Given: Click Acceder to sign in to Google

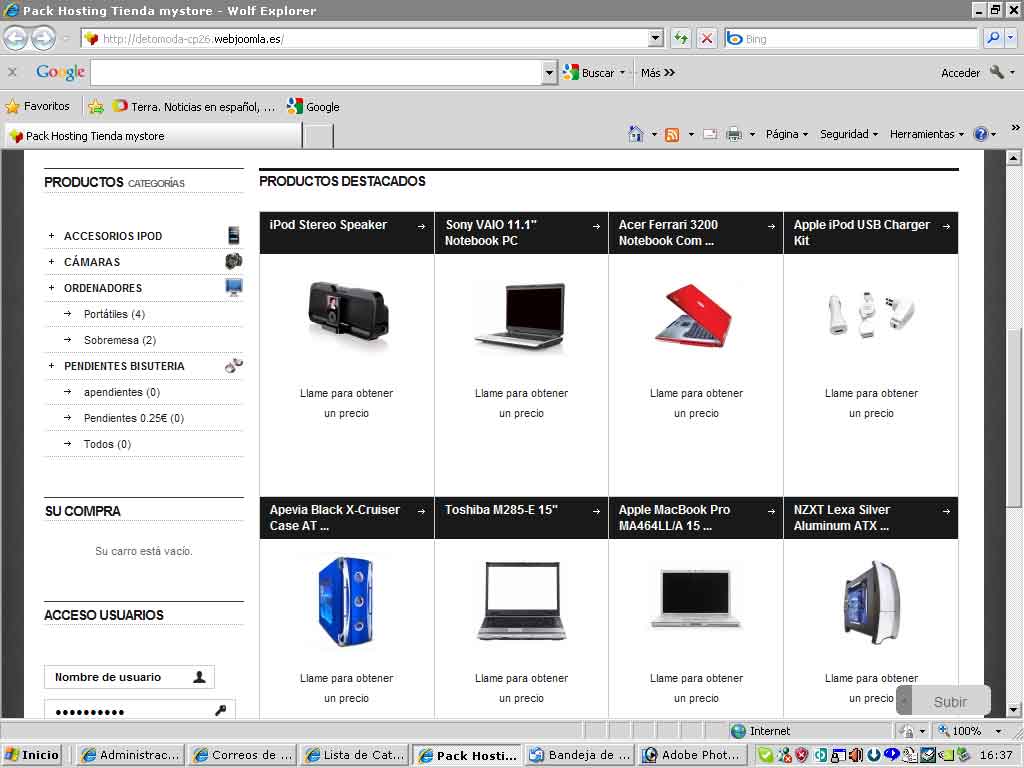Looking at the screenshot, I should tap(960, 72).
